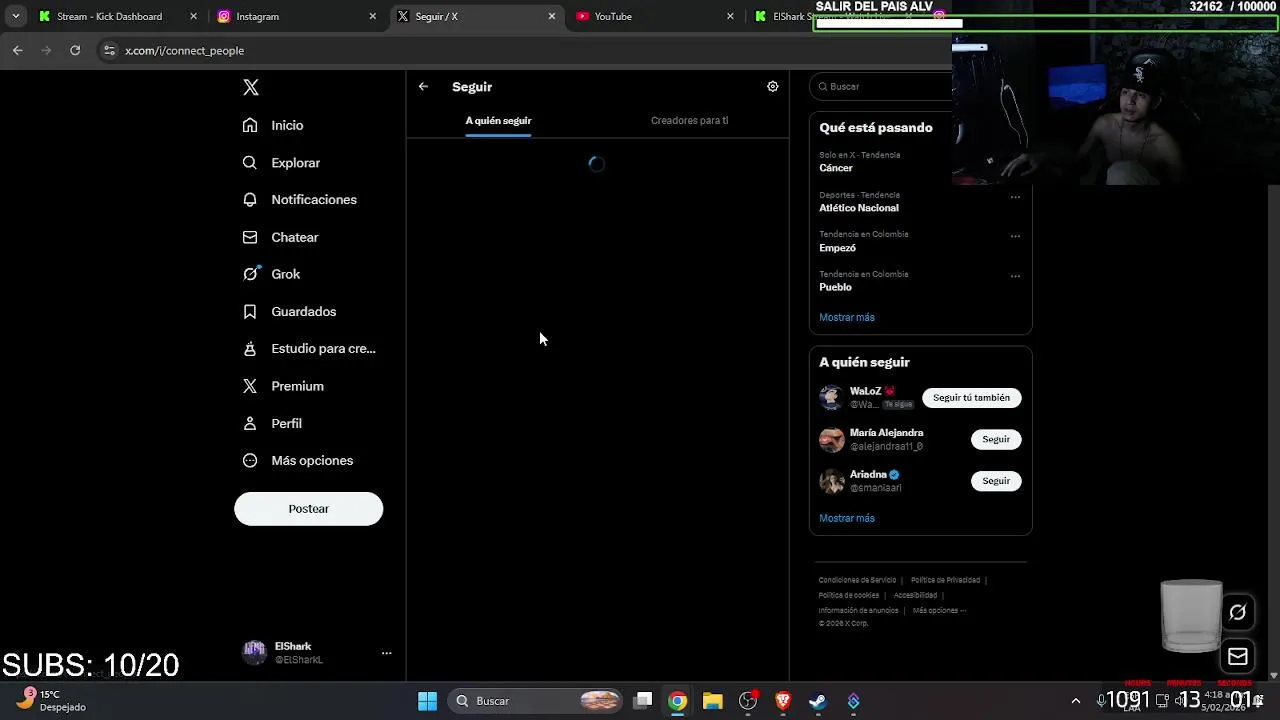The width and height of the screenshot is (1280, 720).
Task: Open more options for Empezó trend
Action: point(1015,237)
